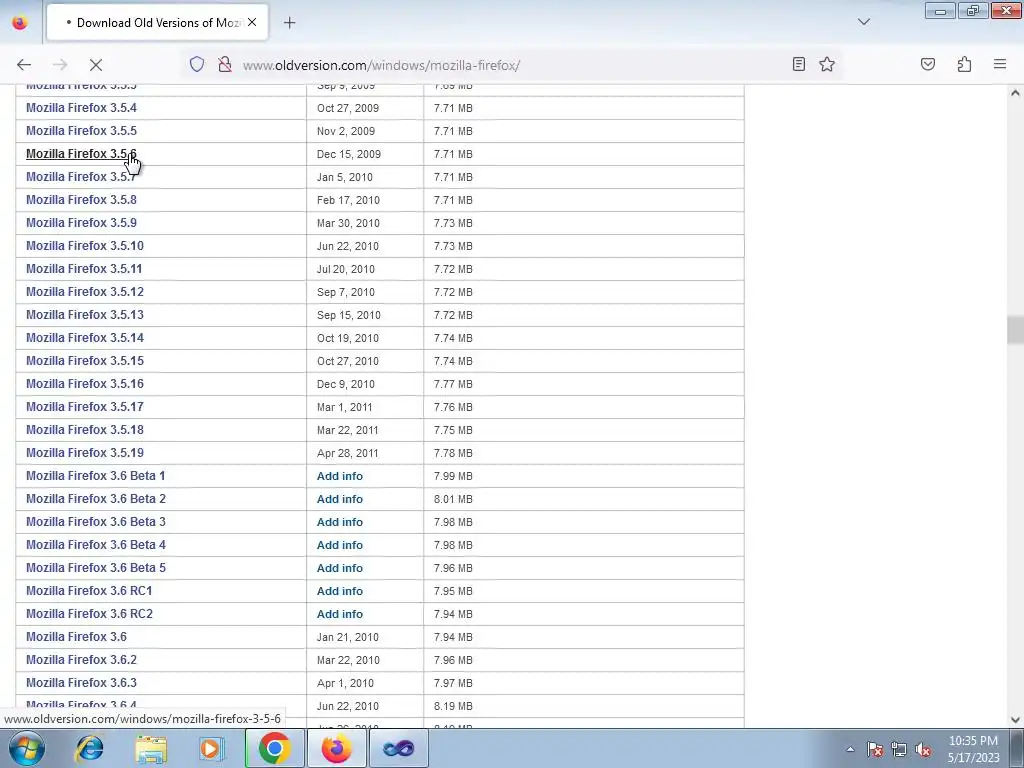Open Mozilla Firefox 3.6 RC1 link

click(89, 590)
